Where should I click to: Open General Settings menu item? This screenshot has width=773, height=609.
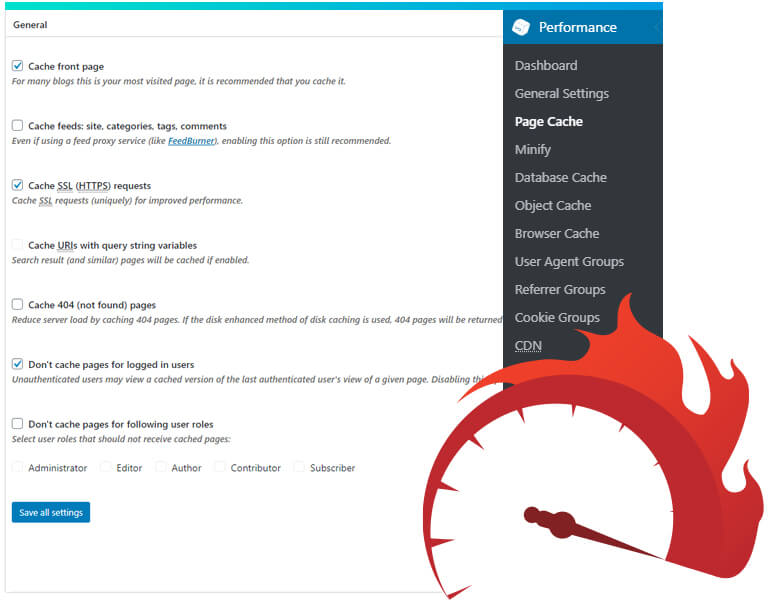click(562, 94)
